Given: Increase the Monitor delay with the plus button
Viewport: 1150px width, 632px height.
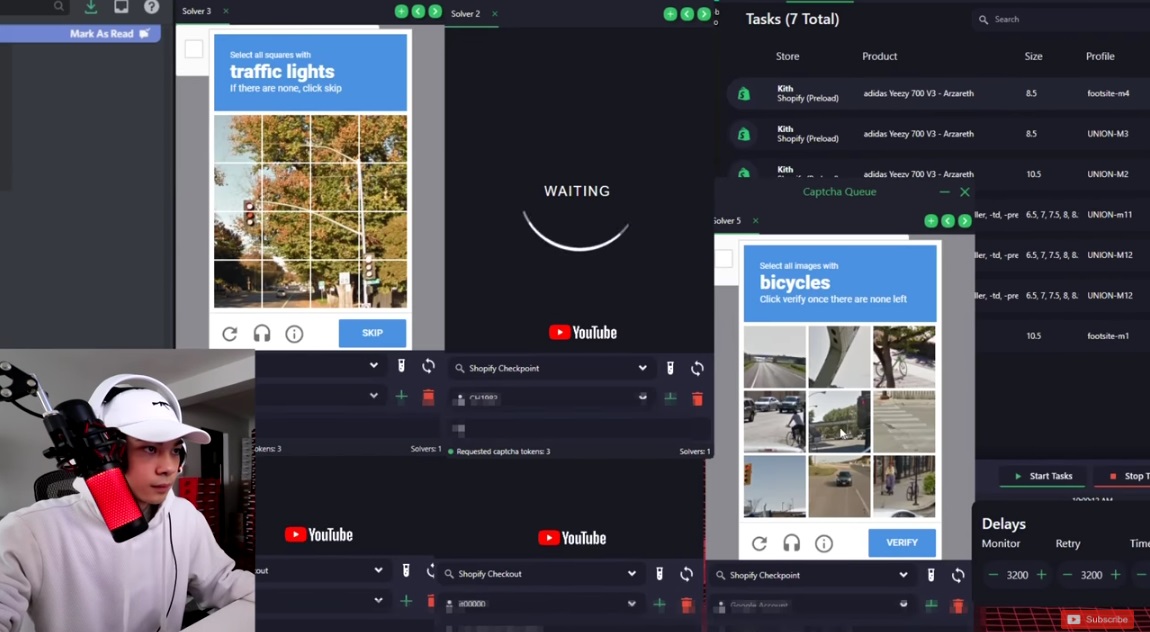Looking at the screenshot, I should 1041,575.
